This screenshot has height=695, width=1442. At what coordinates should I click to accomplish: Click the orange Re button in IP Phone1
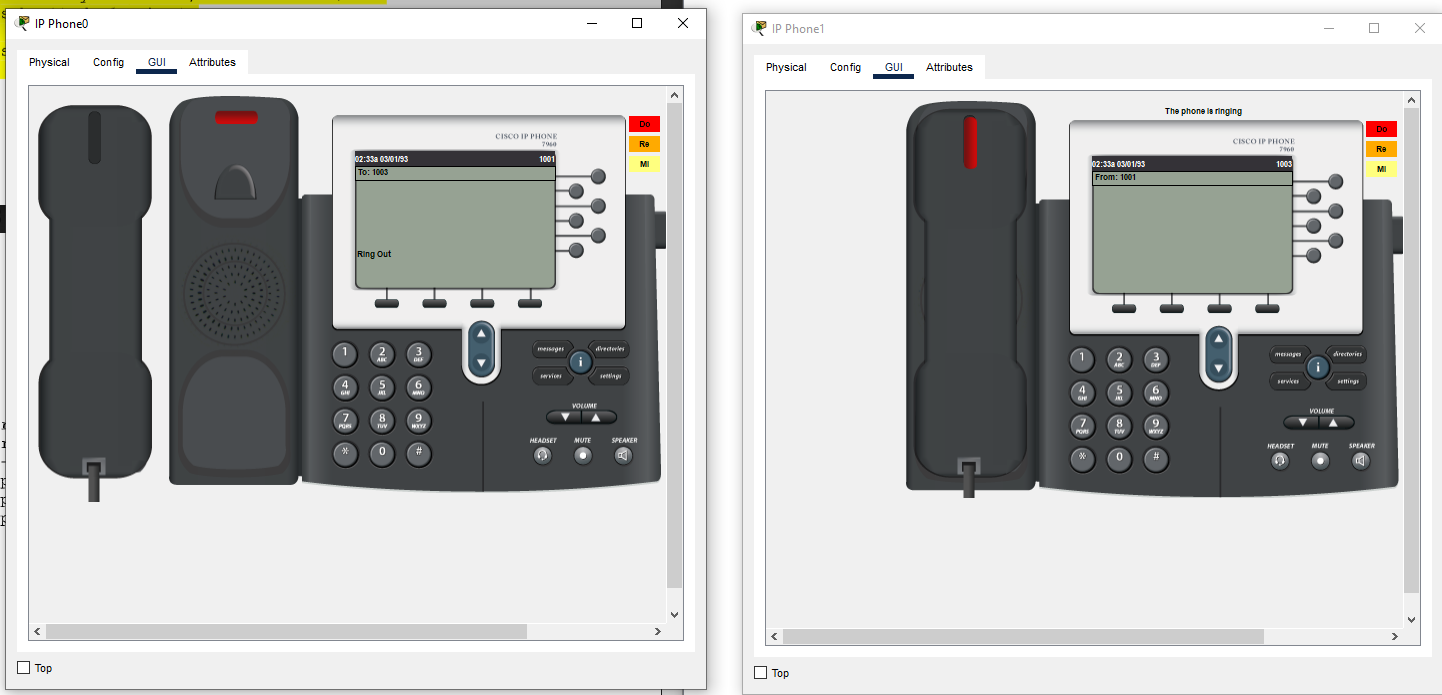tap(1382, 149)
